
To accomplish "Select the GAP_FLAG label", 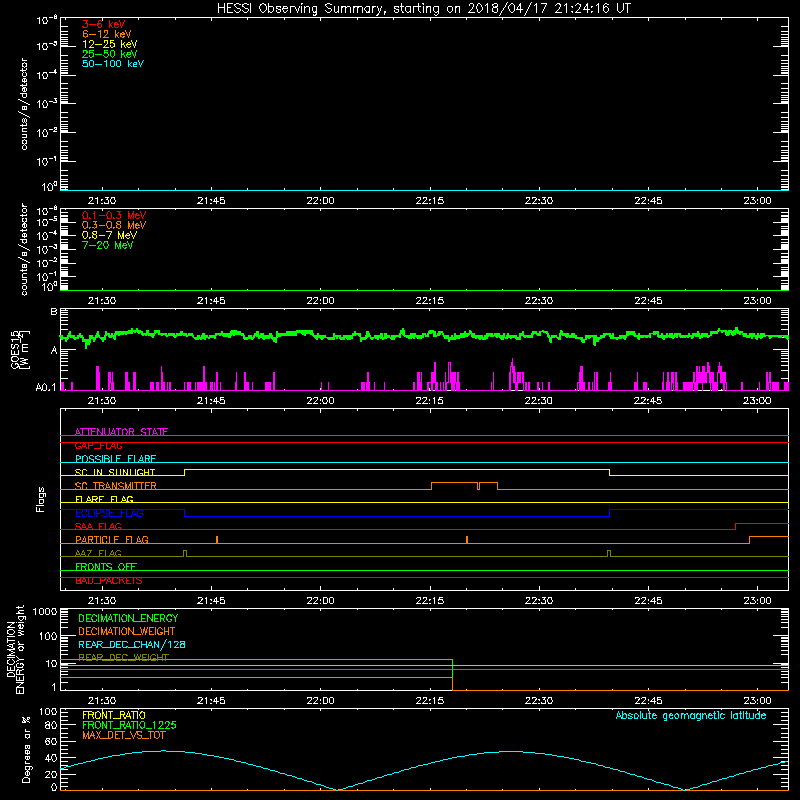I will [98, 445].
